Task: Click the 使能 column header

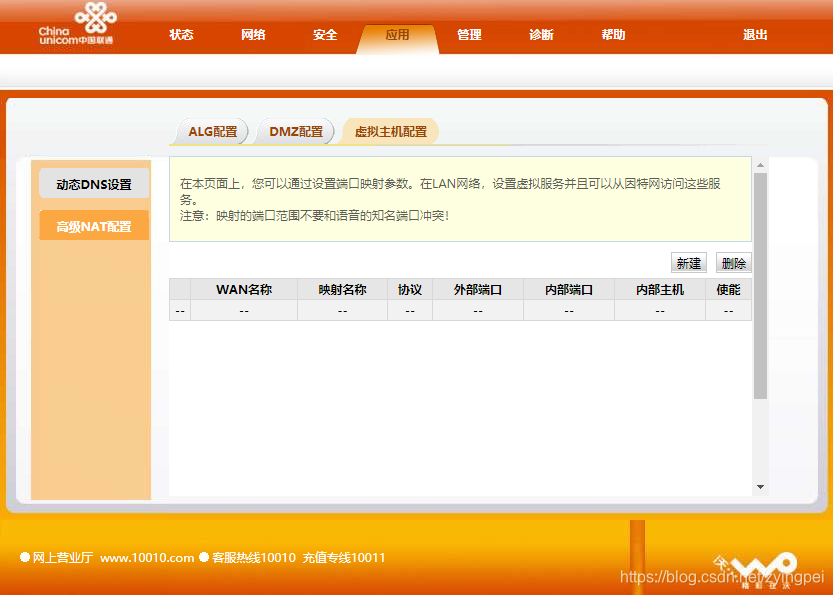Action: (x=729, y=290)
